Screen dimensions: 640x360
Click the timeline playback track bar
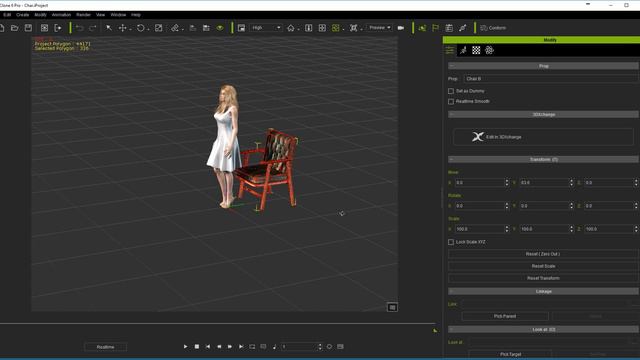219,324
